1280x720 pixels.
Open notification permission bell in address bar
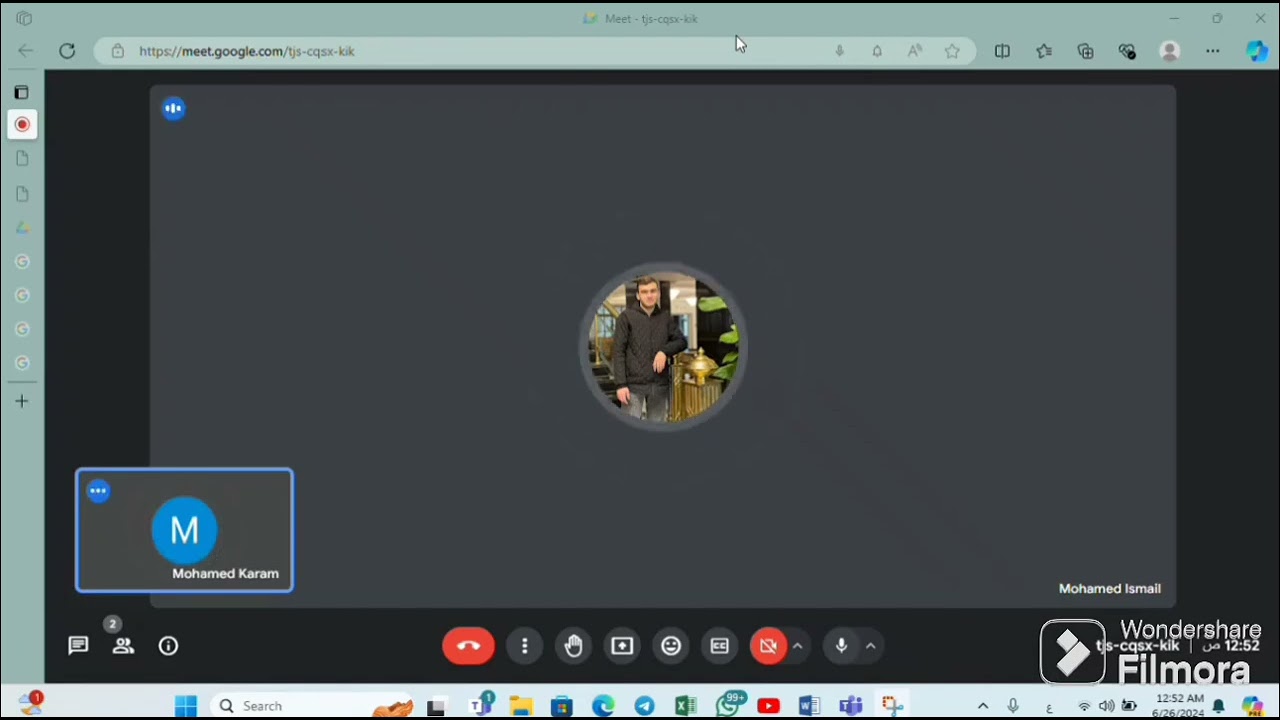pos(877,51)
